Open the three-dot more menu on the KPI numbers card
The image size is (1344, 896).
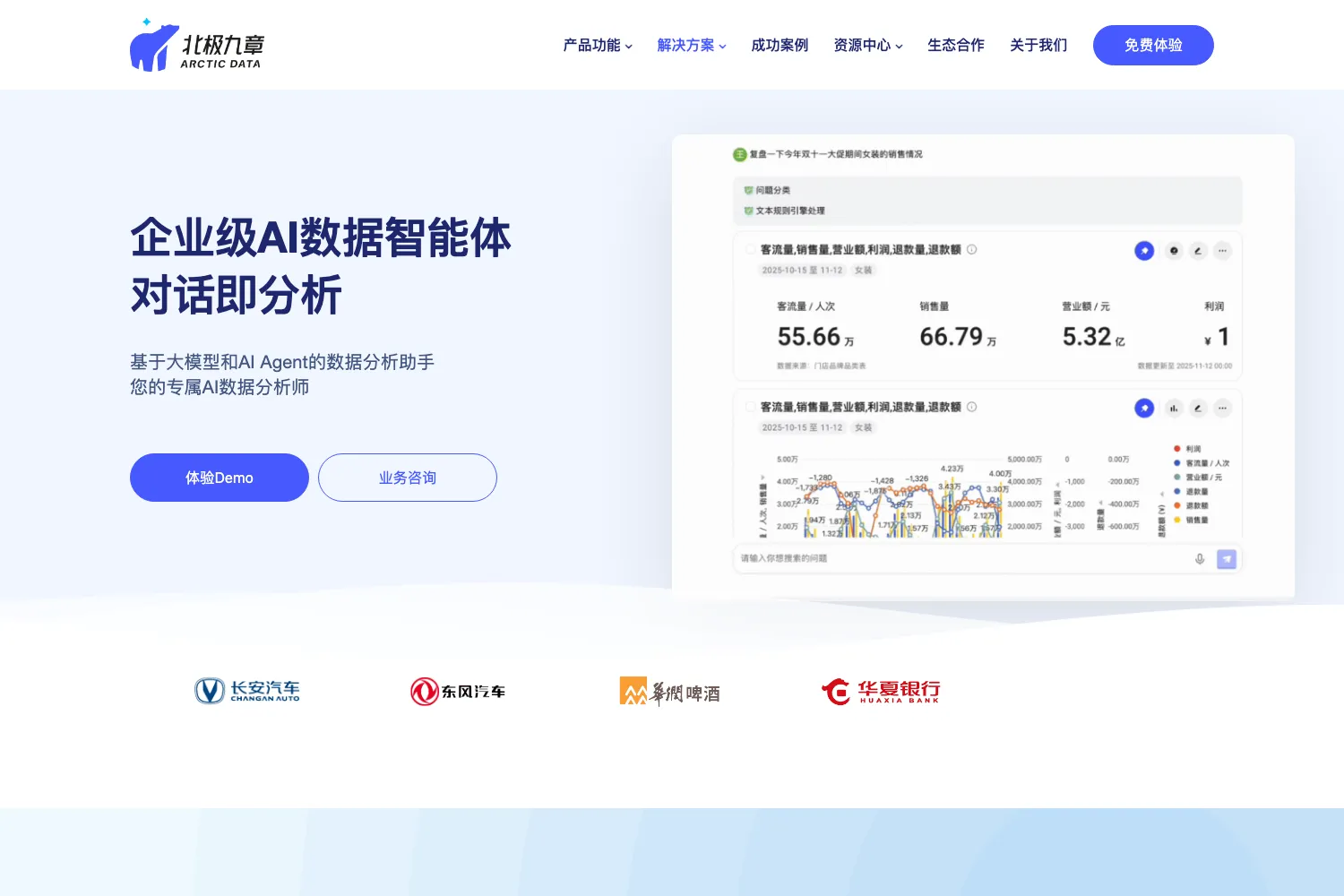coord(1222,251)
